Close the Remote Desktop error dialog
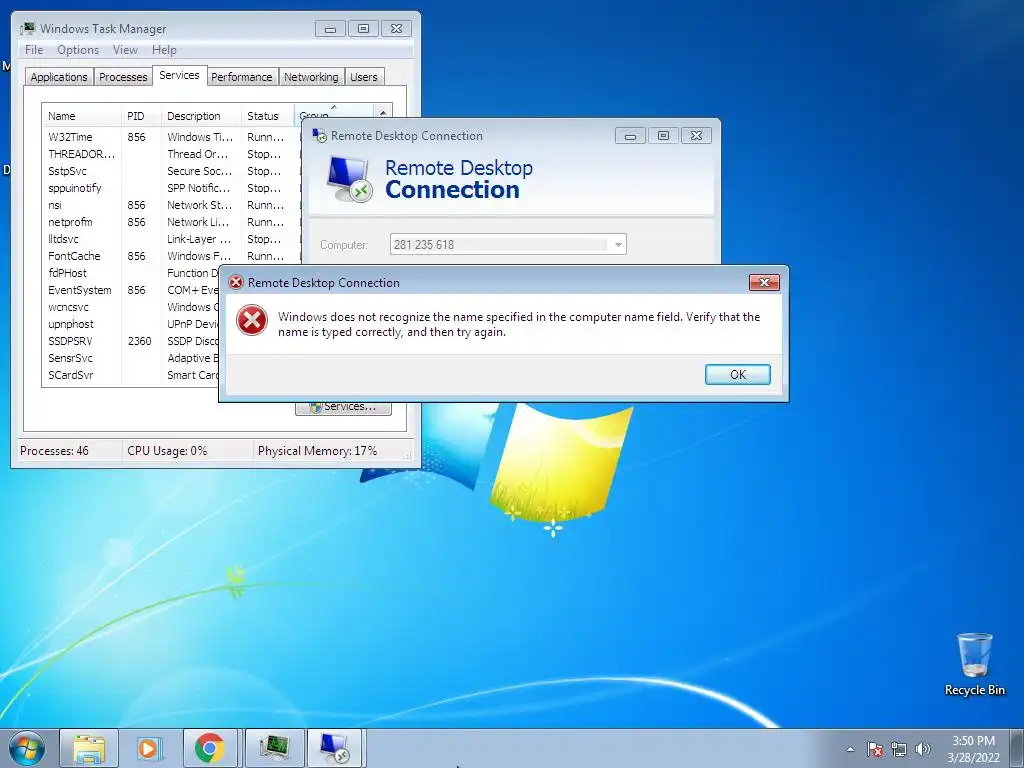 point(764,282)
